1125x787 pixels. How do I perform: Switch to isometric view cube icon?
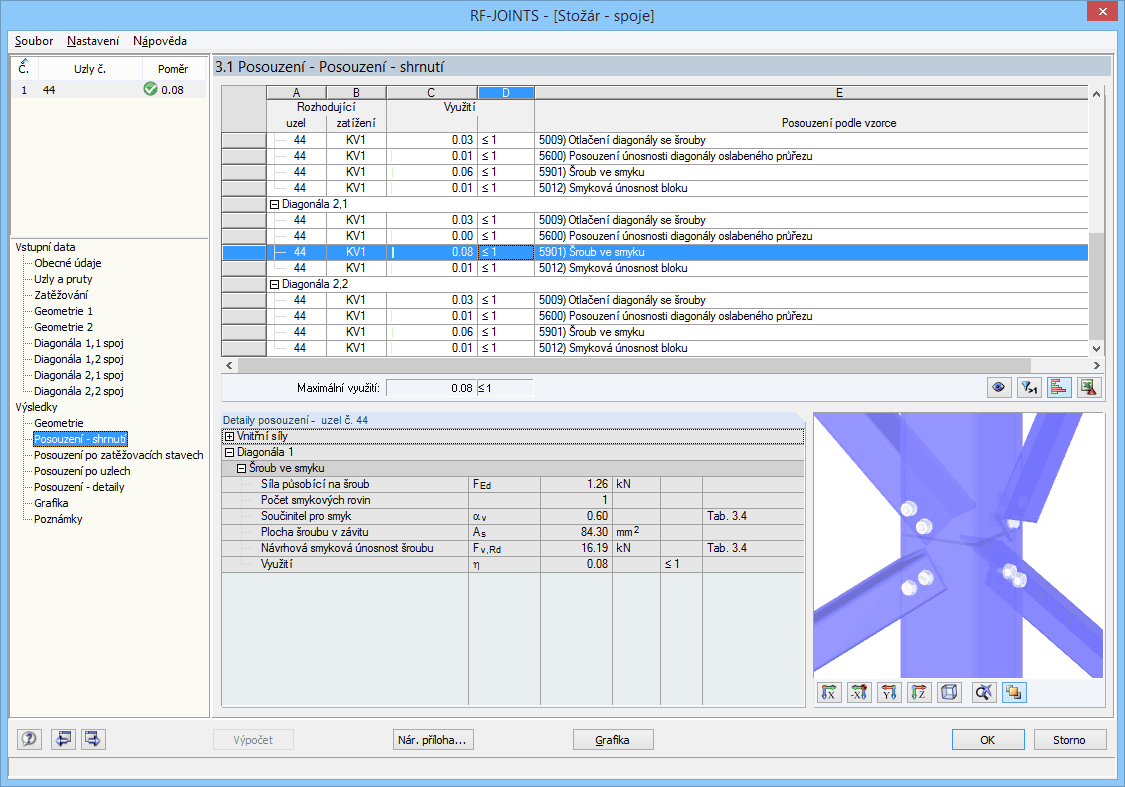pos(949,692)
